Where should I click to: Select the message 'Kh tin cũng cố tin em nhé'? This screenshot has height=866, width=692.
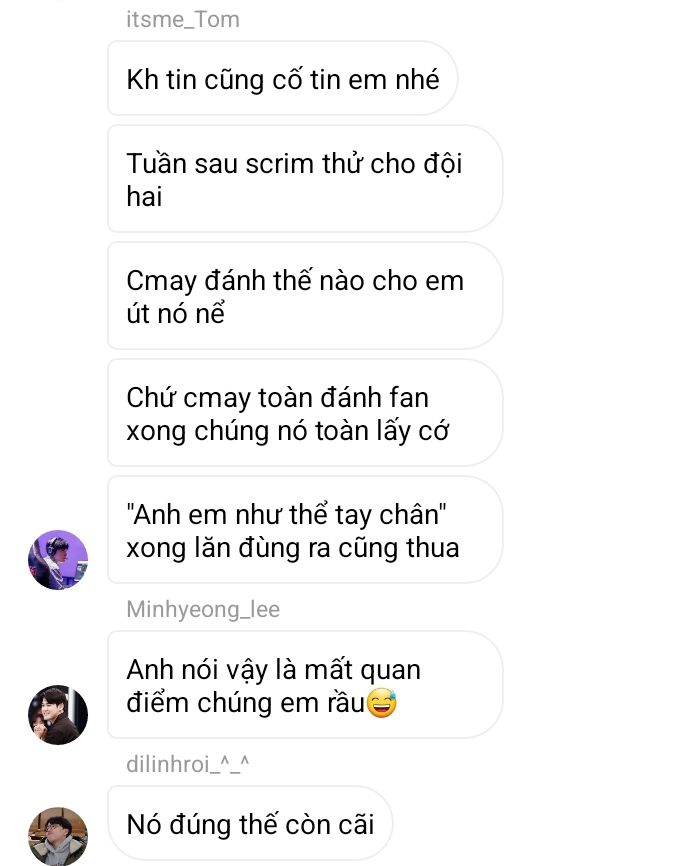(282, 78)
